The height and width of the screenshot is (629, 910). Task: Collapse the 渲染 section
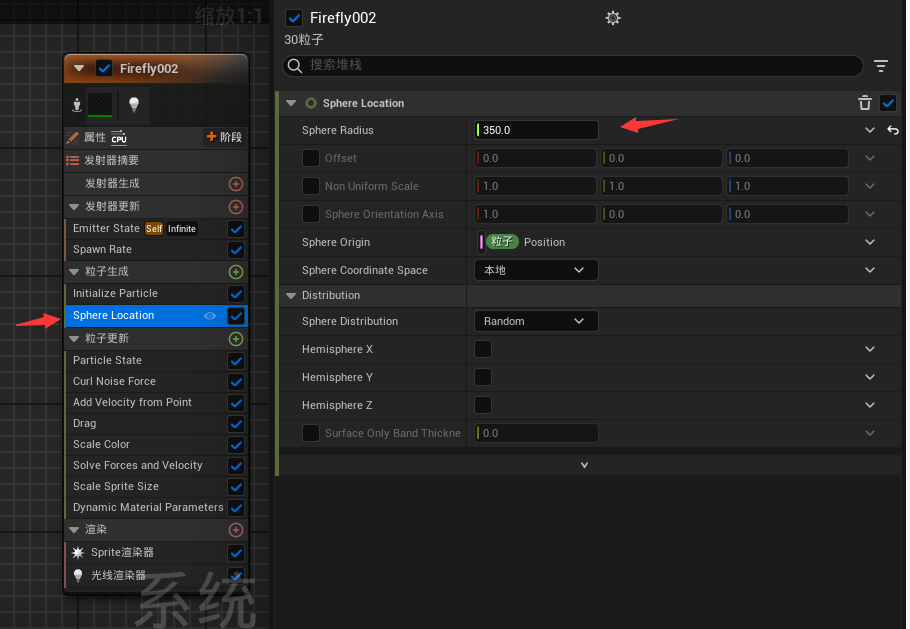[74, 530]
